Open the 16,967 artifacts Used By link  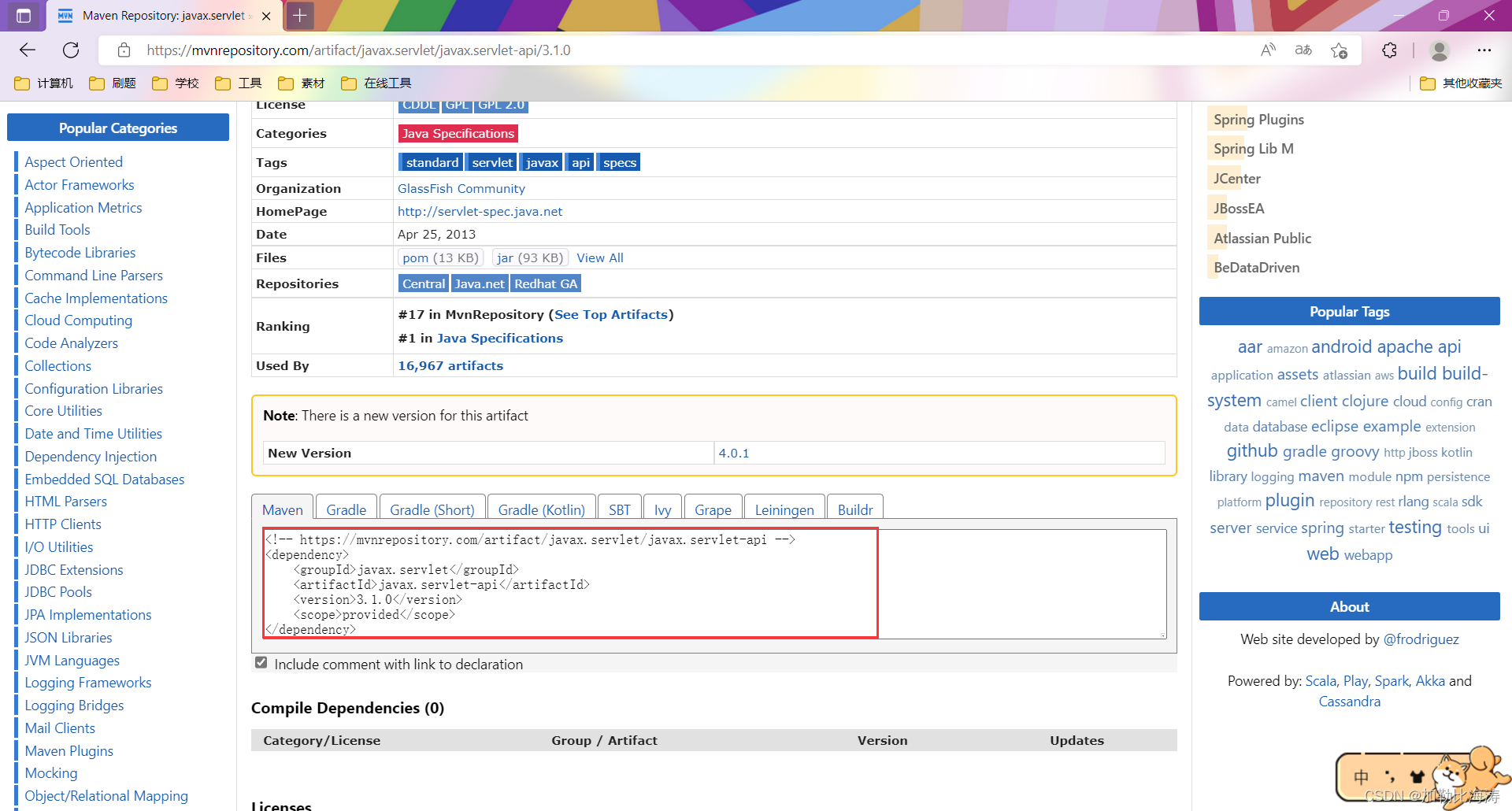(450, 365)
